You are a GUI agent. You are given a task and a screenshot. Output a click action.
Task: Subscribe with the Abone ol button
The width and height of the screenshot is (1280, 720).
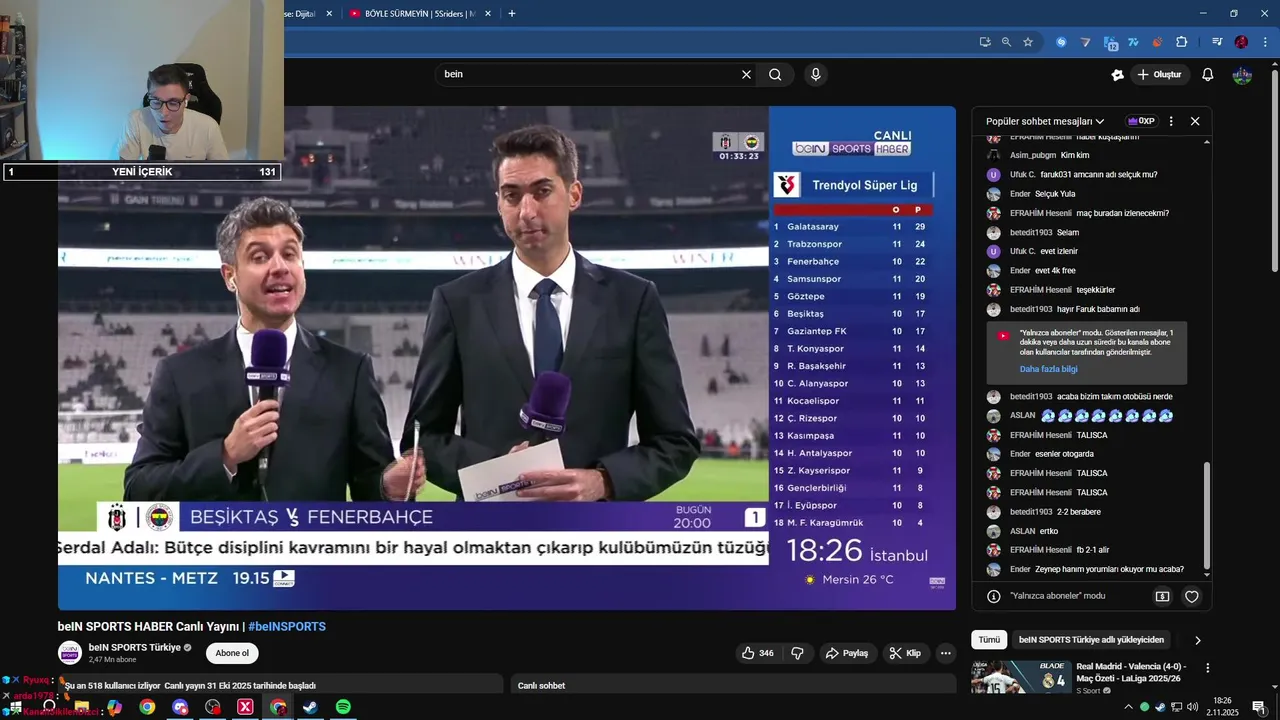[x=232, y=653]
